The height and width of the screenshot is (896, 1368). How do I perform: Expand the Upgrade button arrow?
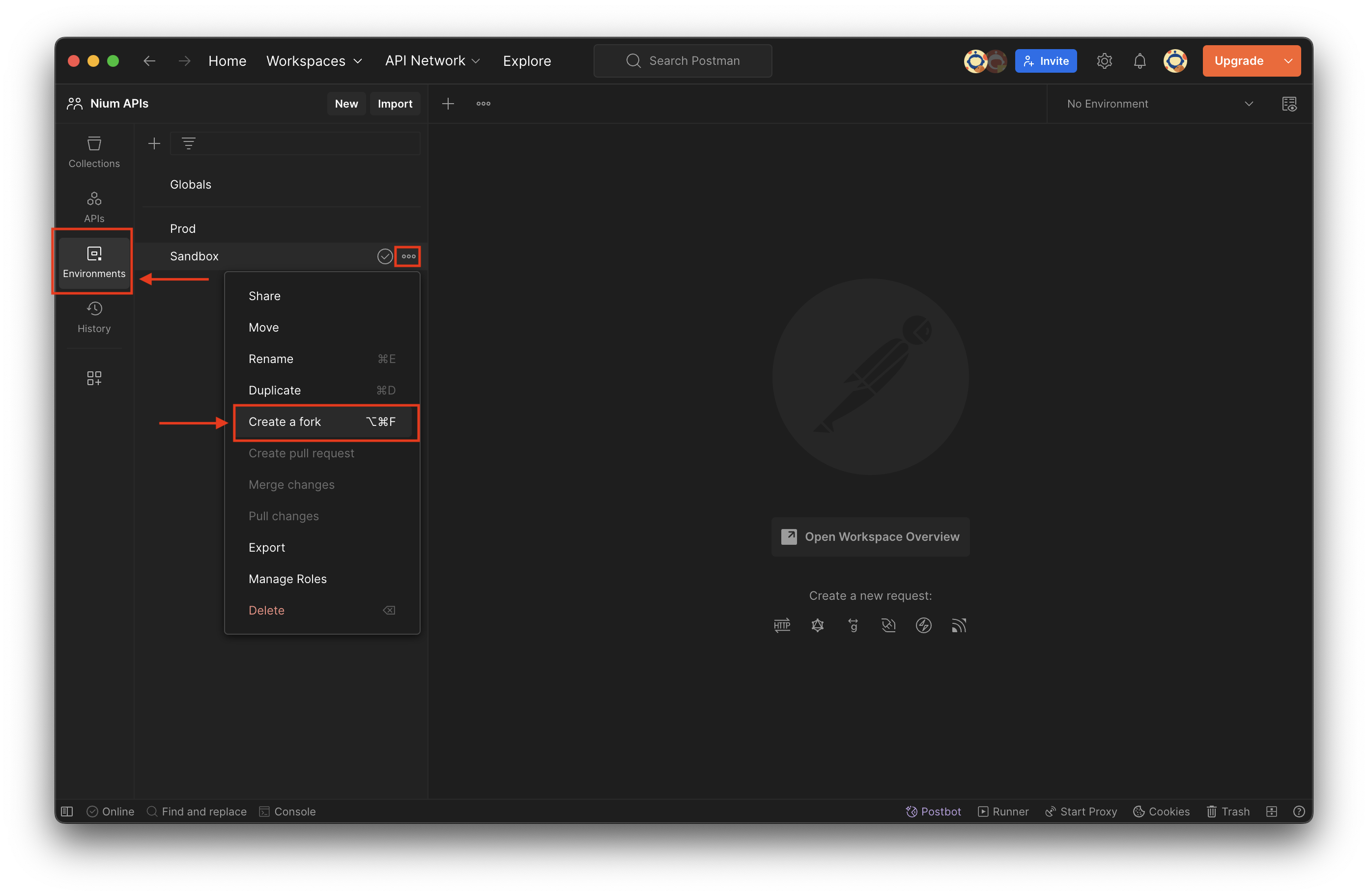1288,61
